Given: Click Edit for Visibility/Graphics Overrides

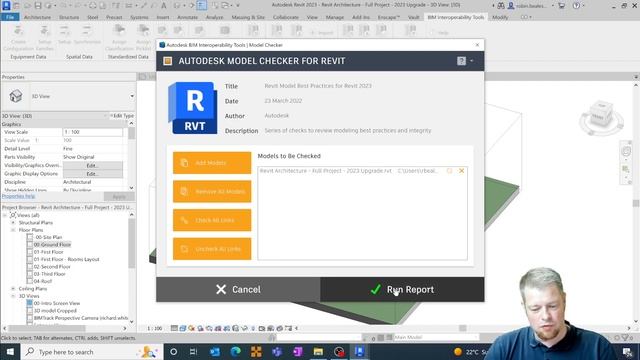Looking at the screenshot, I should tap(93, 165).
